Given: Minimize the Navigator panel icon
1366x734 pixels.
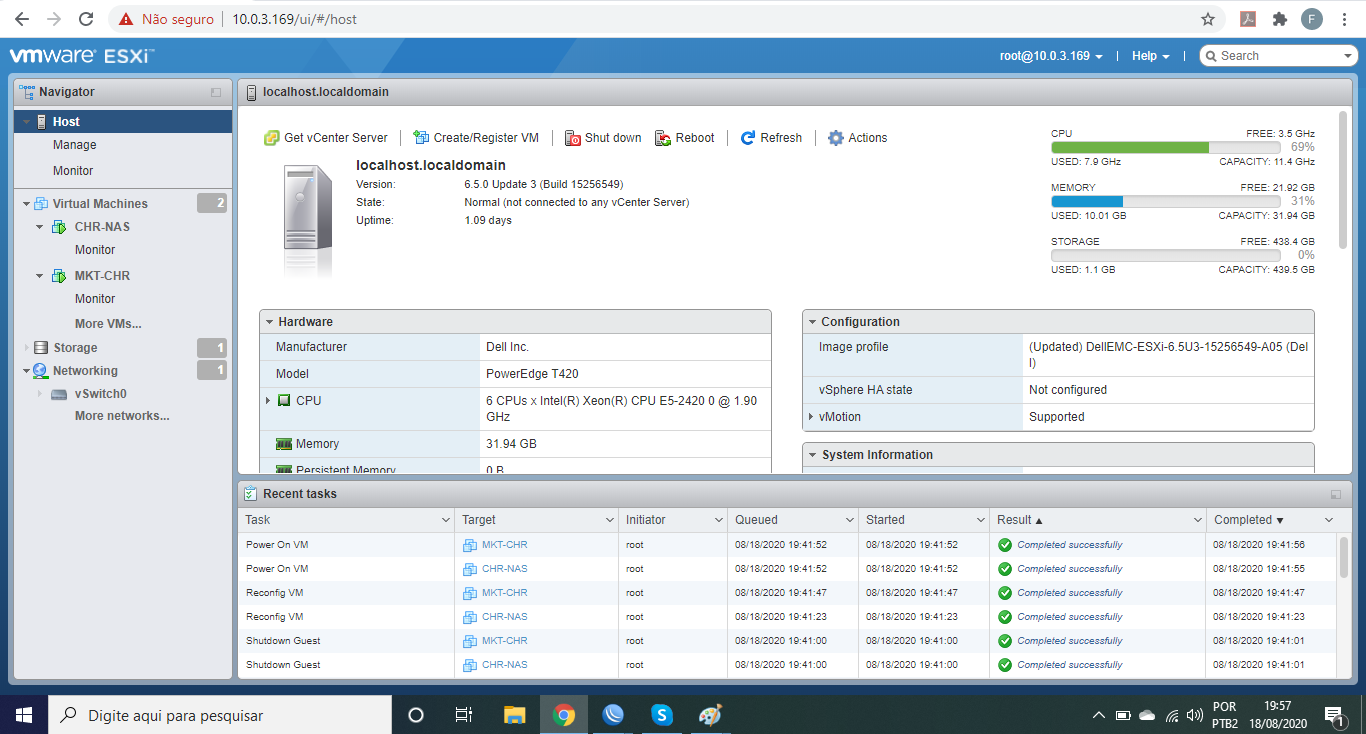Looking at the screenshot, I should (216, 92).
